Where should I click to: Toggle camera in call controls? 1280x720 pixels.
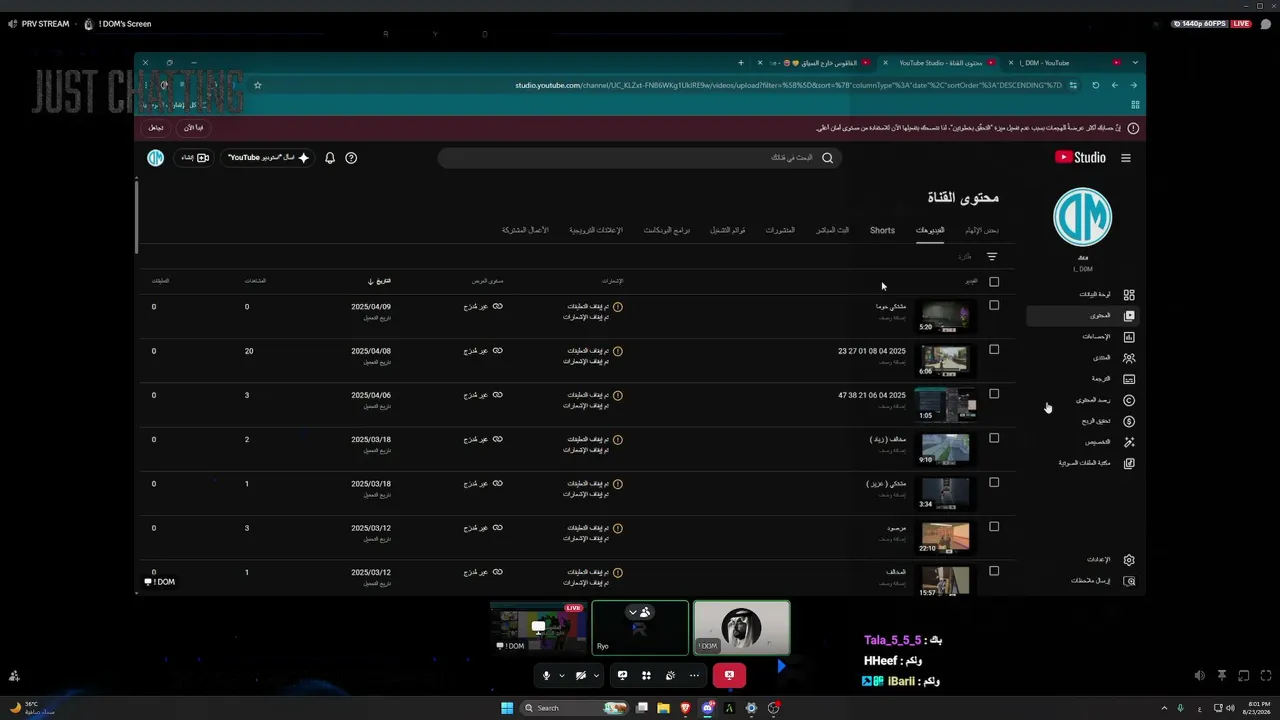pos(580,675)
